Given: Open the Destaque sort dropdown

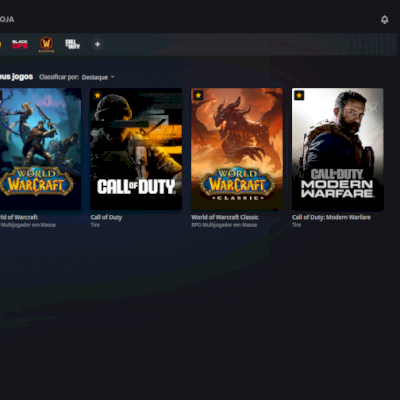Looking at the screenshot, I should click(x=98, y=77).
